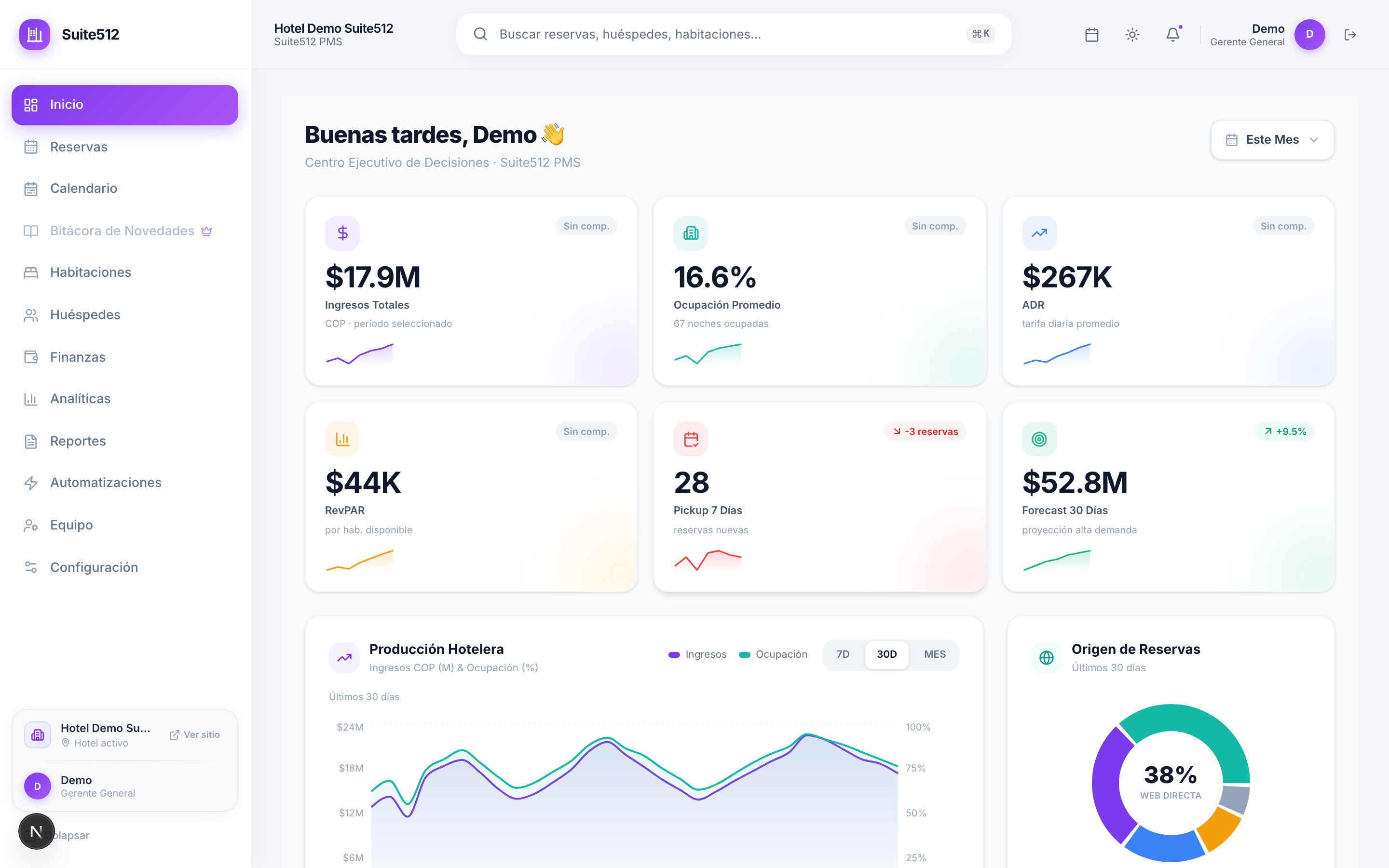Click the crown icon next to Bitácora de Novedades

[x=206, y=231]
